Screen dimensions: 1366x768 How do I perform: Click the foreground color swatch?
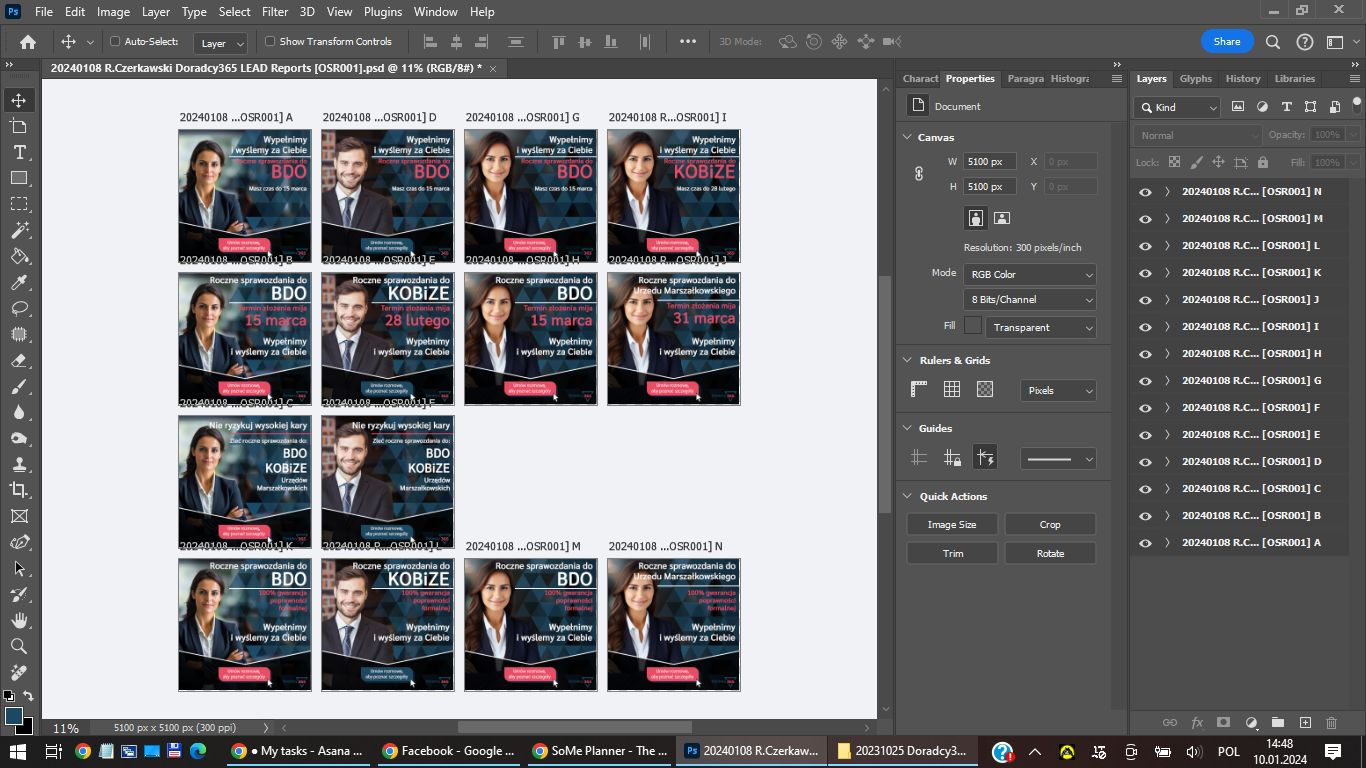pos(13,715)
